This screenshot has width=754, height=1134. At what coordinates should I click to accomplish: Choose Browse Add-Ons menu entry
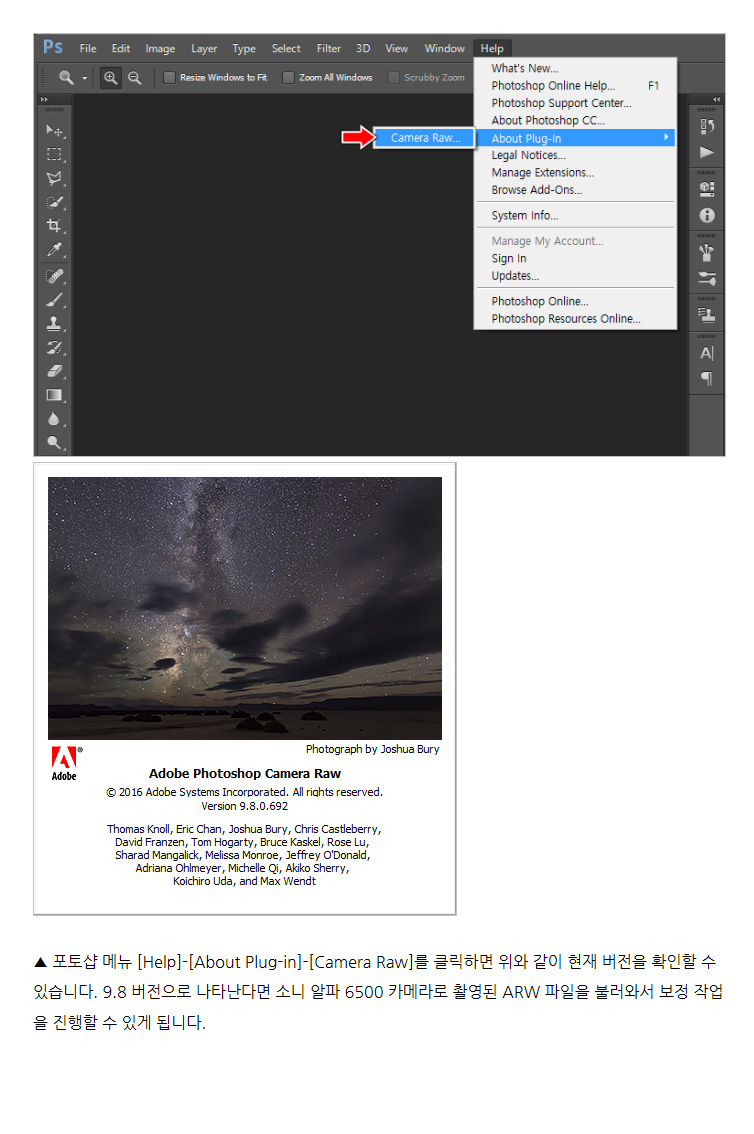[575, 189]
